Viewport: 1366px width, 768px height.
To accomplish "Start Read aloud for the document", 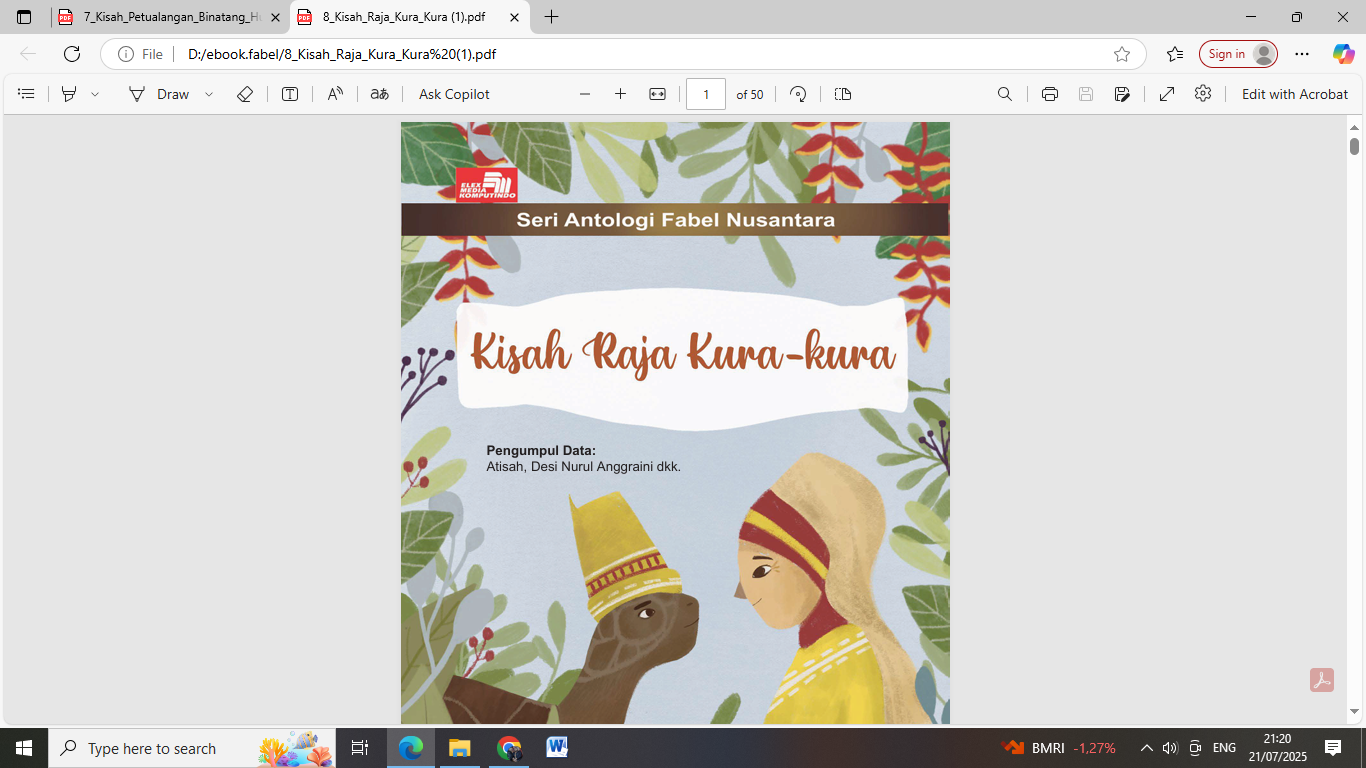I will 333,93.
